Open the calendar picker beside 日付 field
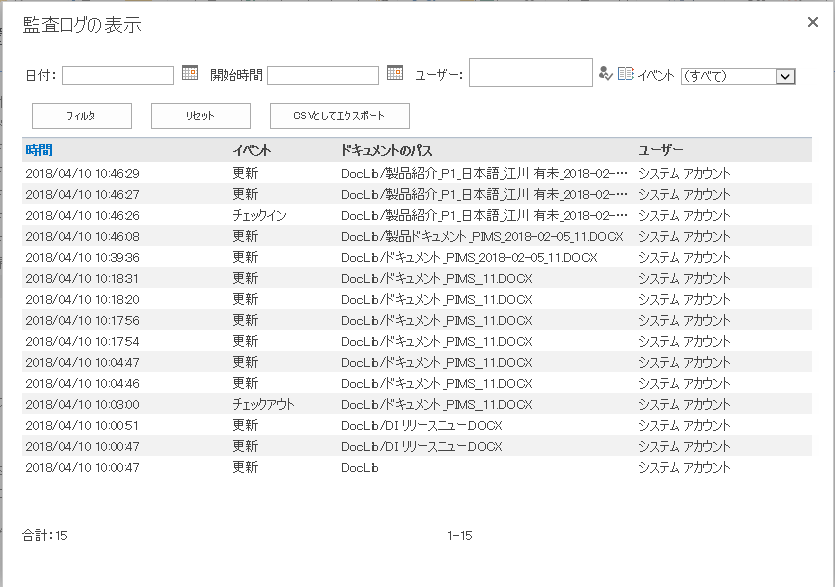 pos(190,72)
